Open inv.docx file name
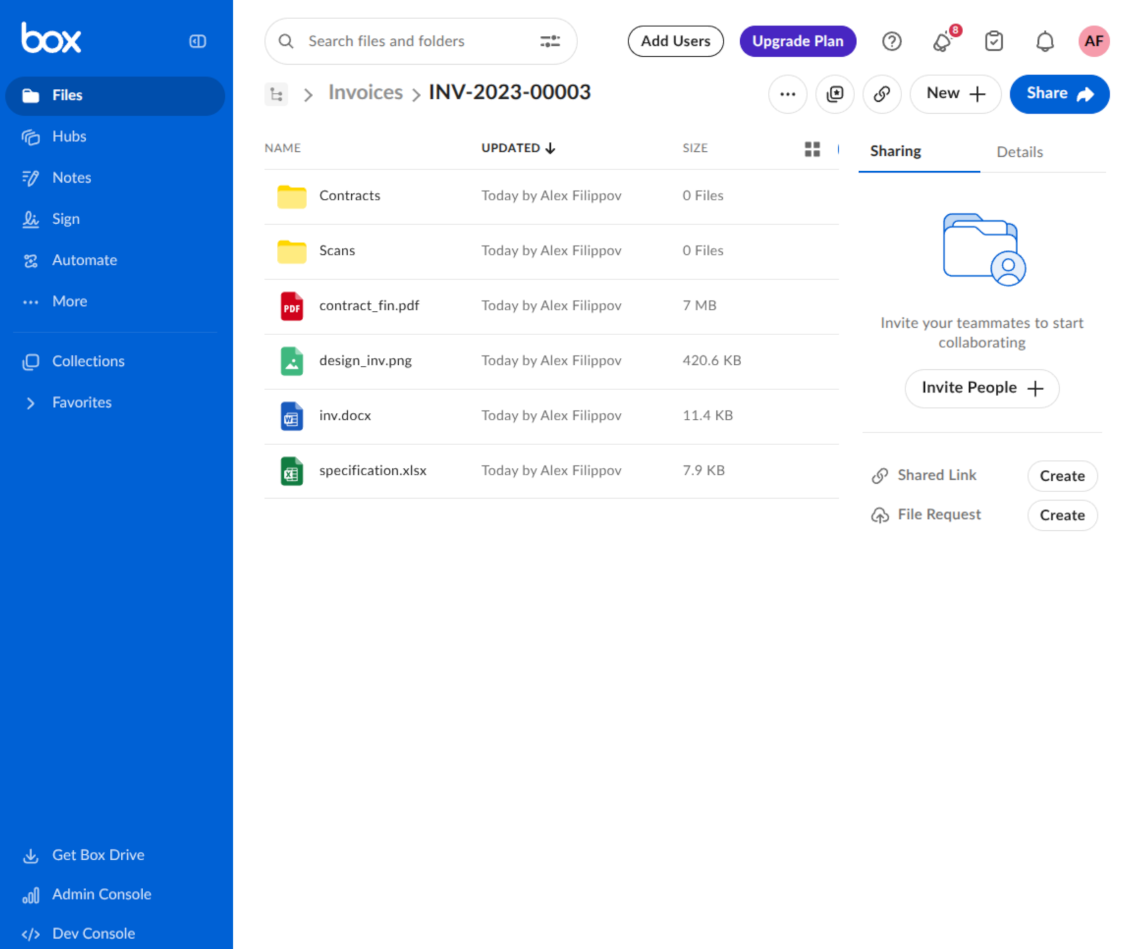The width and height of the screenshot is (1130, 949). coord(345,415)
